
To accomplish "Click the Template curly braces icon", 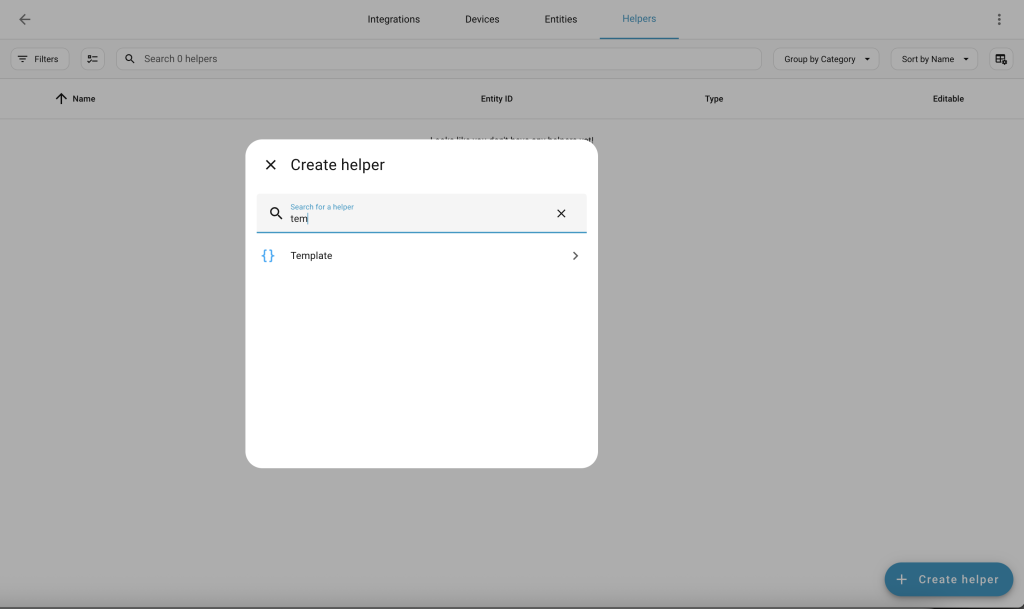I will coord(268,256).
